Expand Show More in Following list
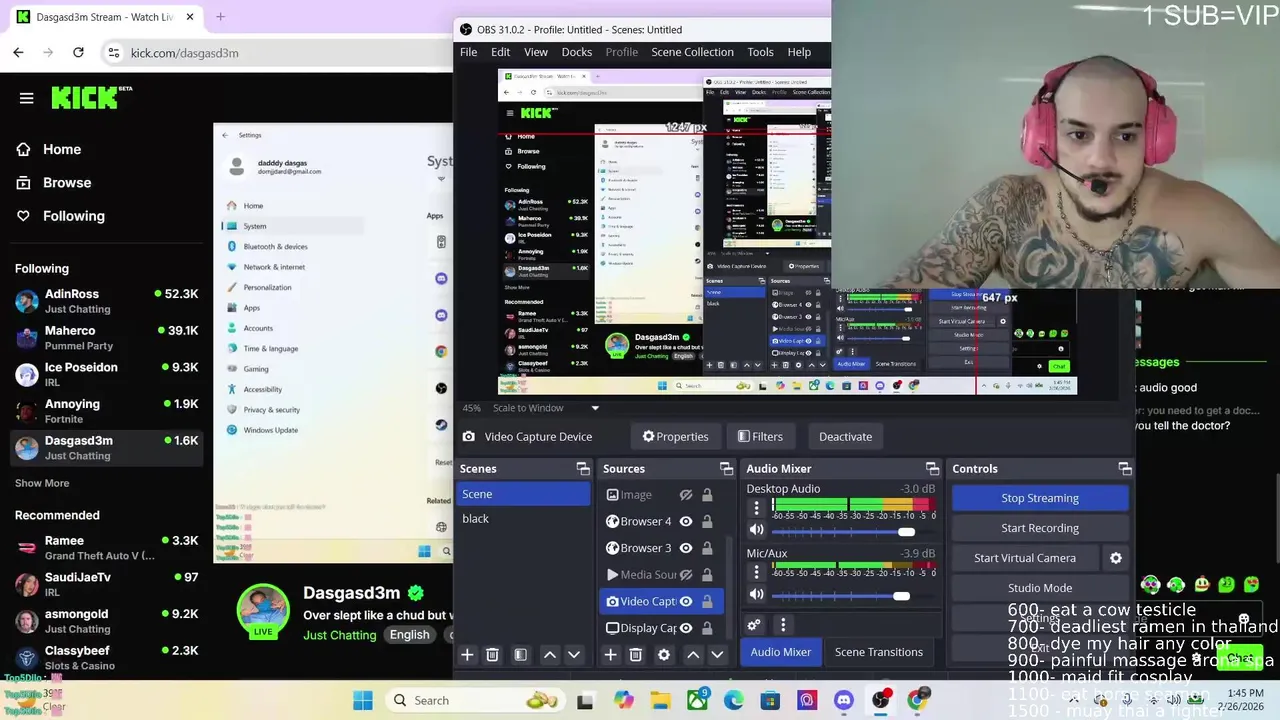Image resolution: width=1280 pixels, height=720 pixels. [x=42, y=483]
